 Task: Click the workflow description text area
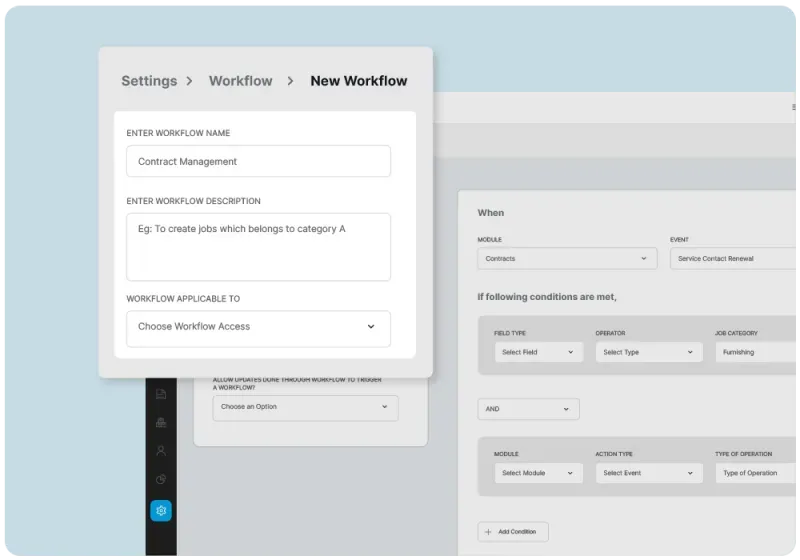coord(258,247)
